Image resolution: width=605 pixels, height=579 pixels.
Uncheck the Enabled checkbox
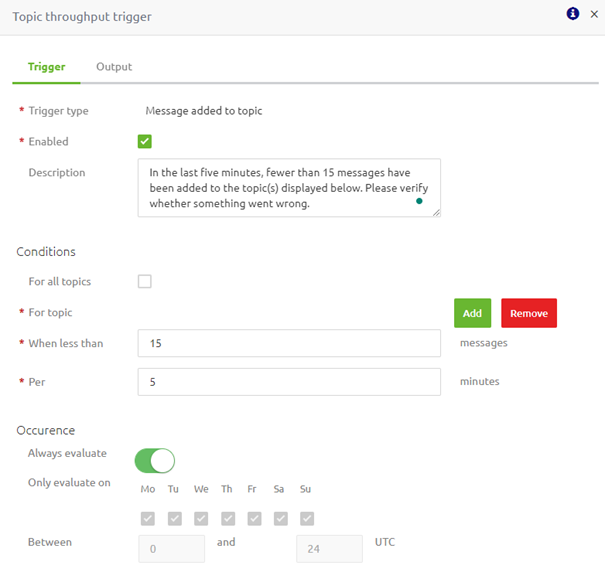coord(145,142)
